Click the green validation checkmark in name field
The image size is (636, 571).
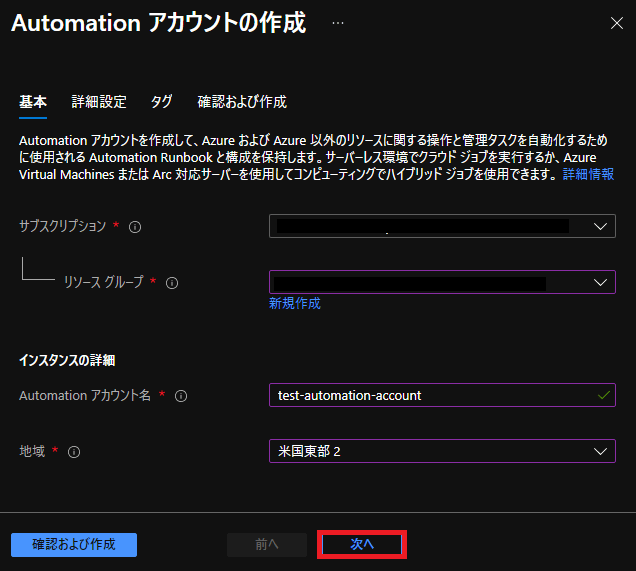(x=604, y=395)
